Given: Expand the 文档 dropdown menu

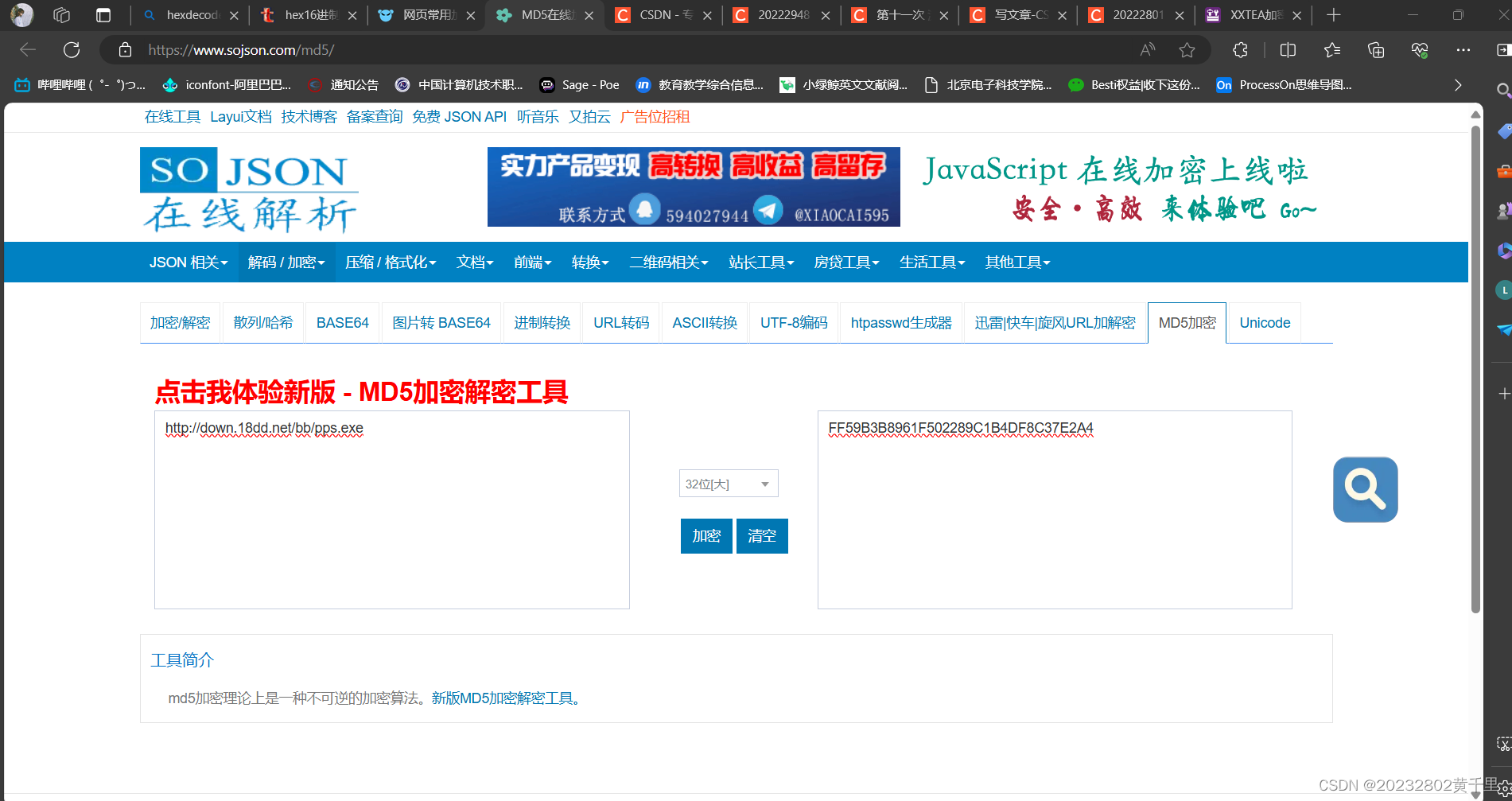Looking at the screenshot, I should pos(475,262).
